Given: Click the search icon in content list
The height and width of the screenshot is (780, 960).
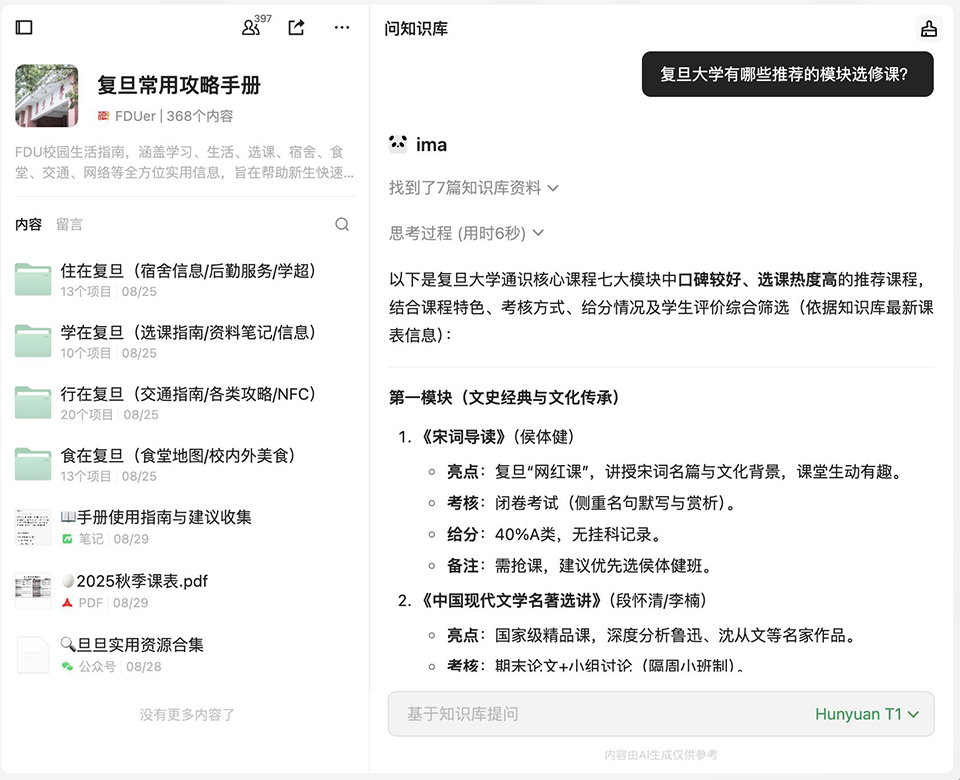Looking at the screenshot, I should [342, 224].
